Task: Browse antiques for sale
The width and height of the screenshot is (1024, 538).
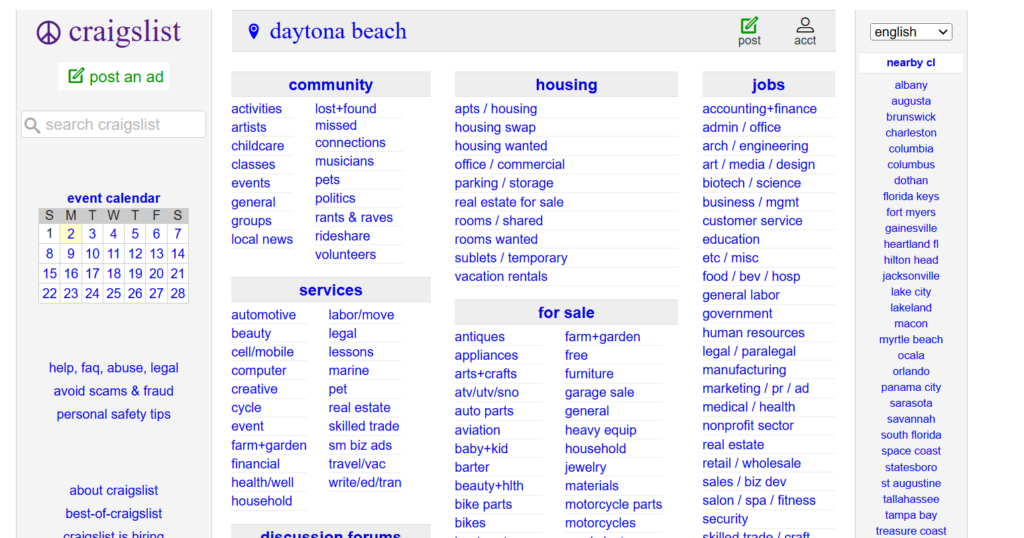Action: [x=479, y=337]
